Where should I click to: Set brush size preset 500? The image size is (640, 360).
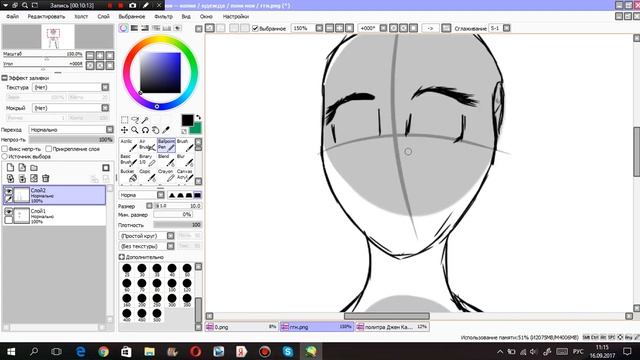157,315
